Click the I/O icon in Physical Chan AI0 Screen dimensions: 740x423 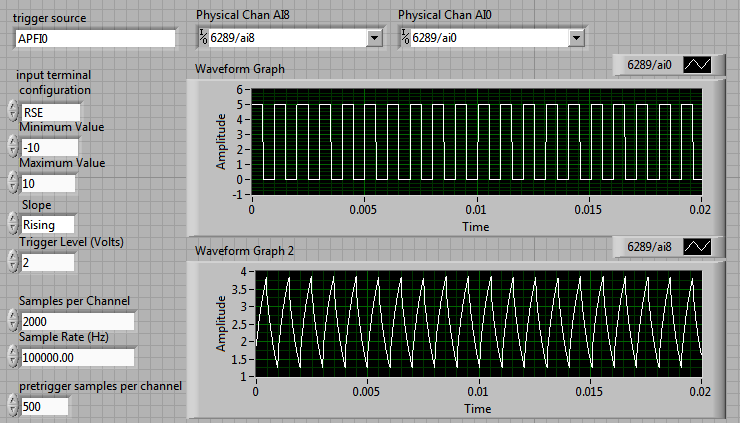[x=405, y=37]
